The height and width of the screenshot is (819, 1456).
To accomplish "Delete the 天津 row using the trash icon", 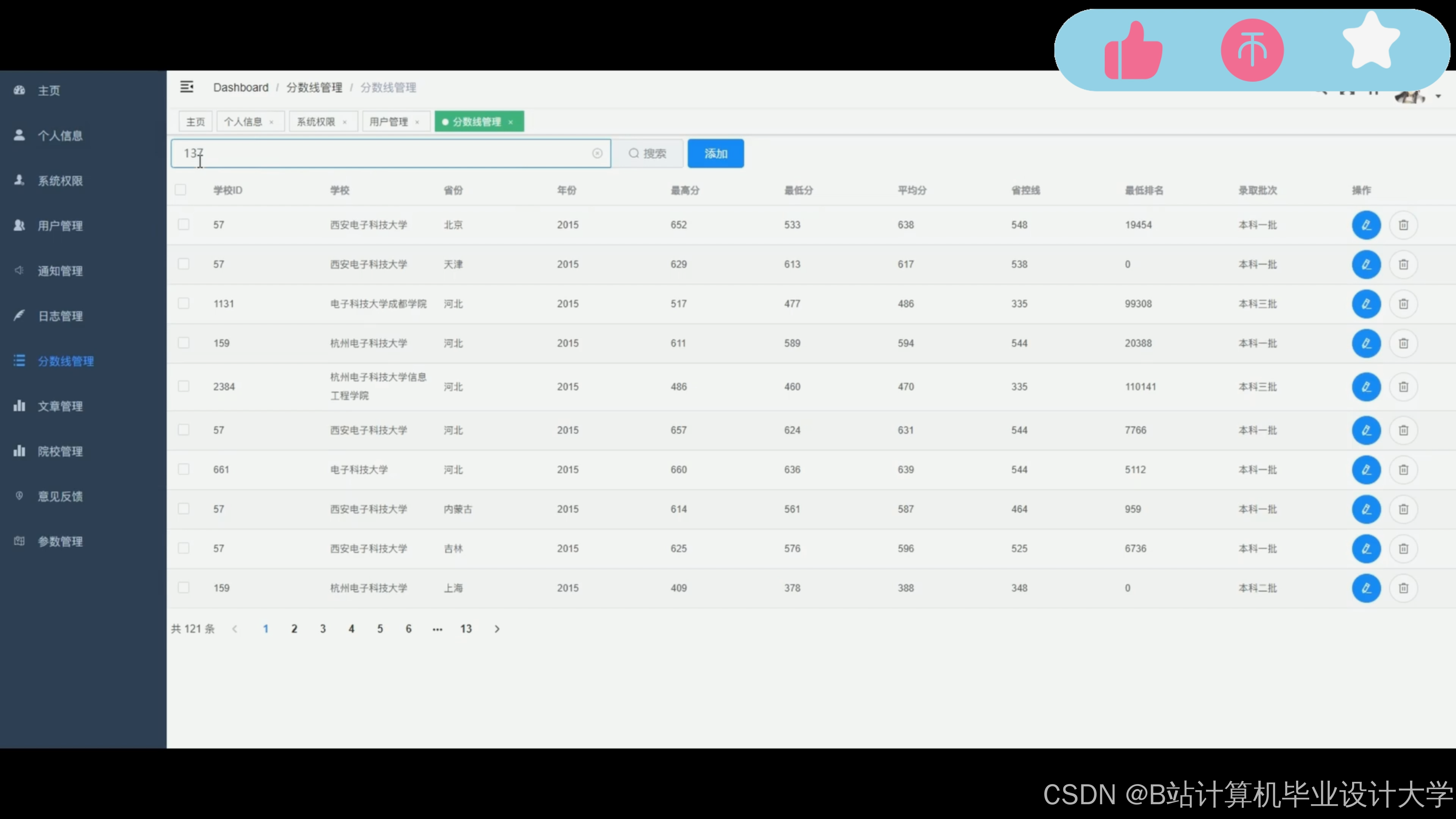I will (x=1403, y=265).
